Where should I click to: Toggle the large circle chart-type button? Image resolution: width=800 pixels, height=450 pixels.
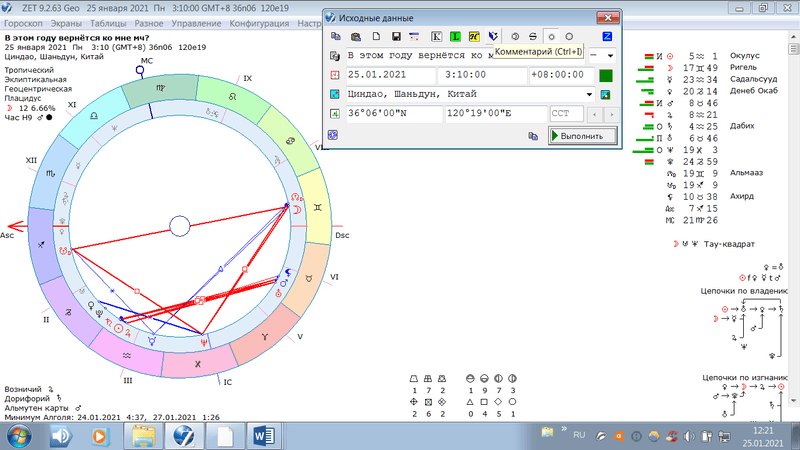(570, 36)
